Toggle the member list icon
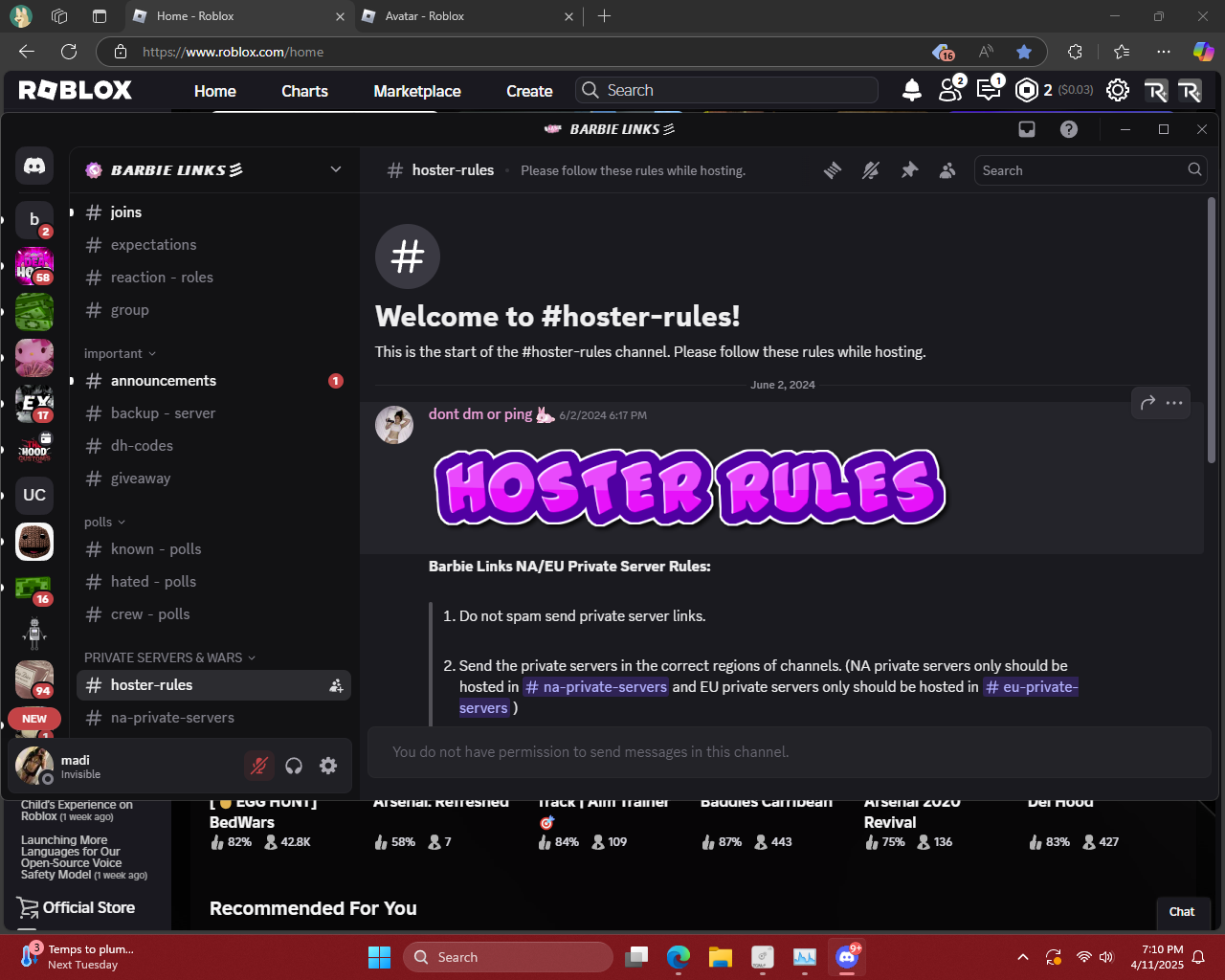 point(947,170)
